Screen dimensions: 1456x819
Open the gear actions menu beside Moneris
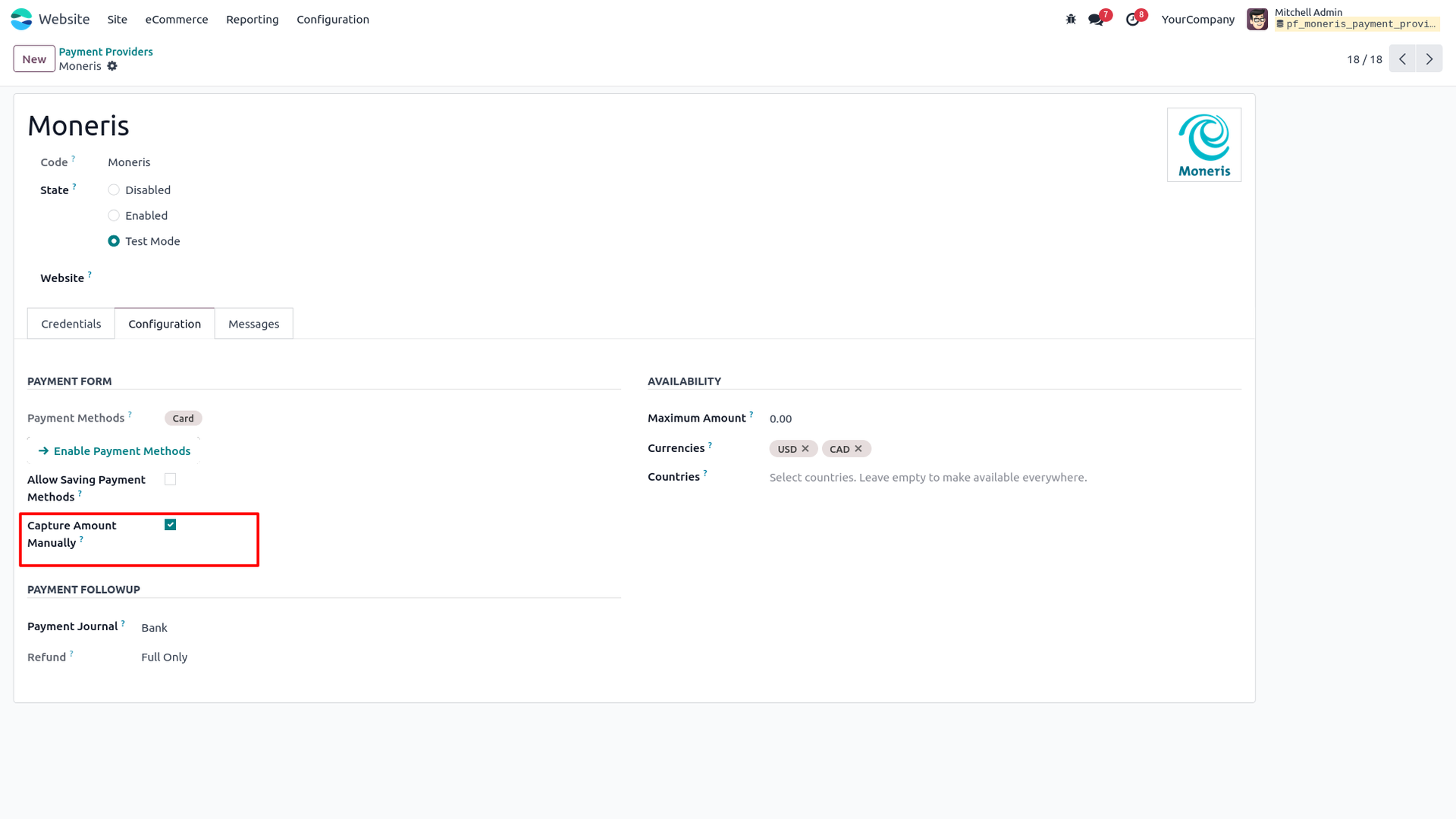click(x=112, y=66)
